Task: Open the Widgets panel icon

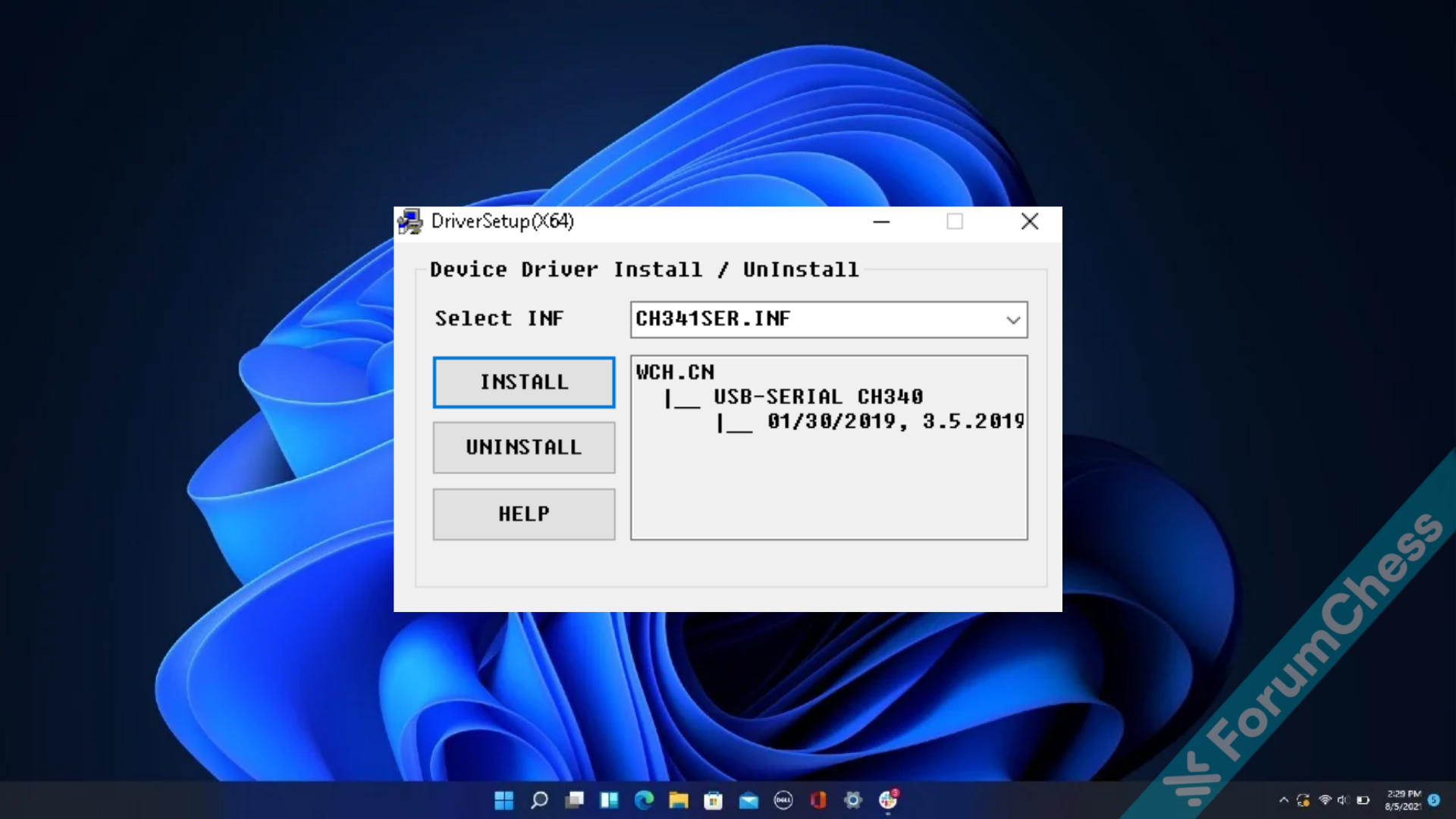Action: [x=609, y=800]
